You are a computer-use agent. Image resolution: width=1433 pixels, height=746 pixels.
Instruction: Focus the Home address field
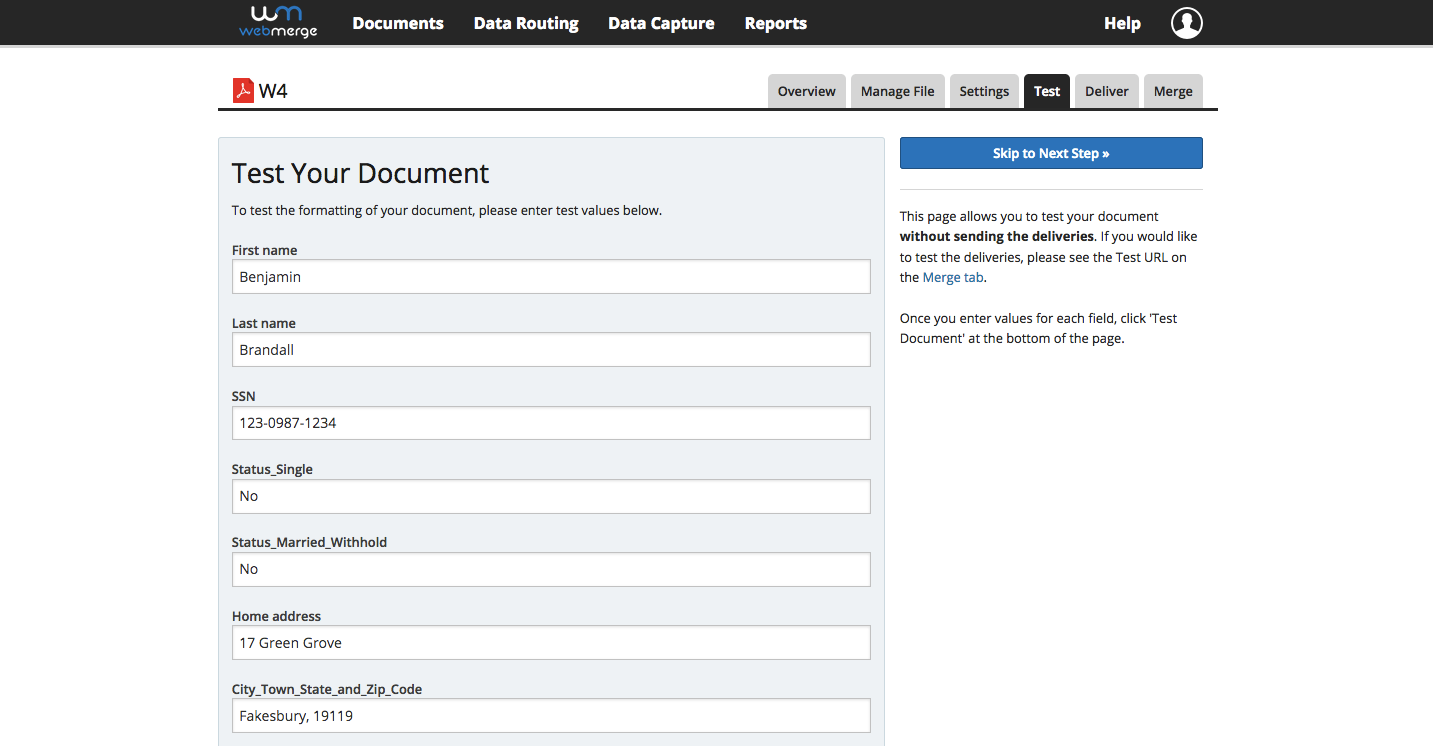pos(551,643)
